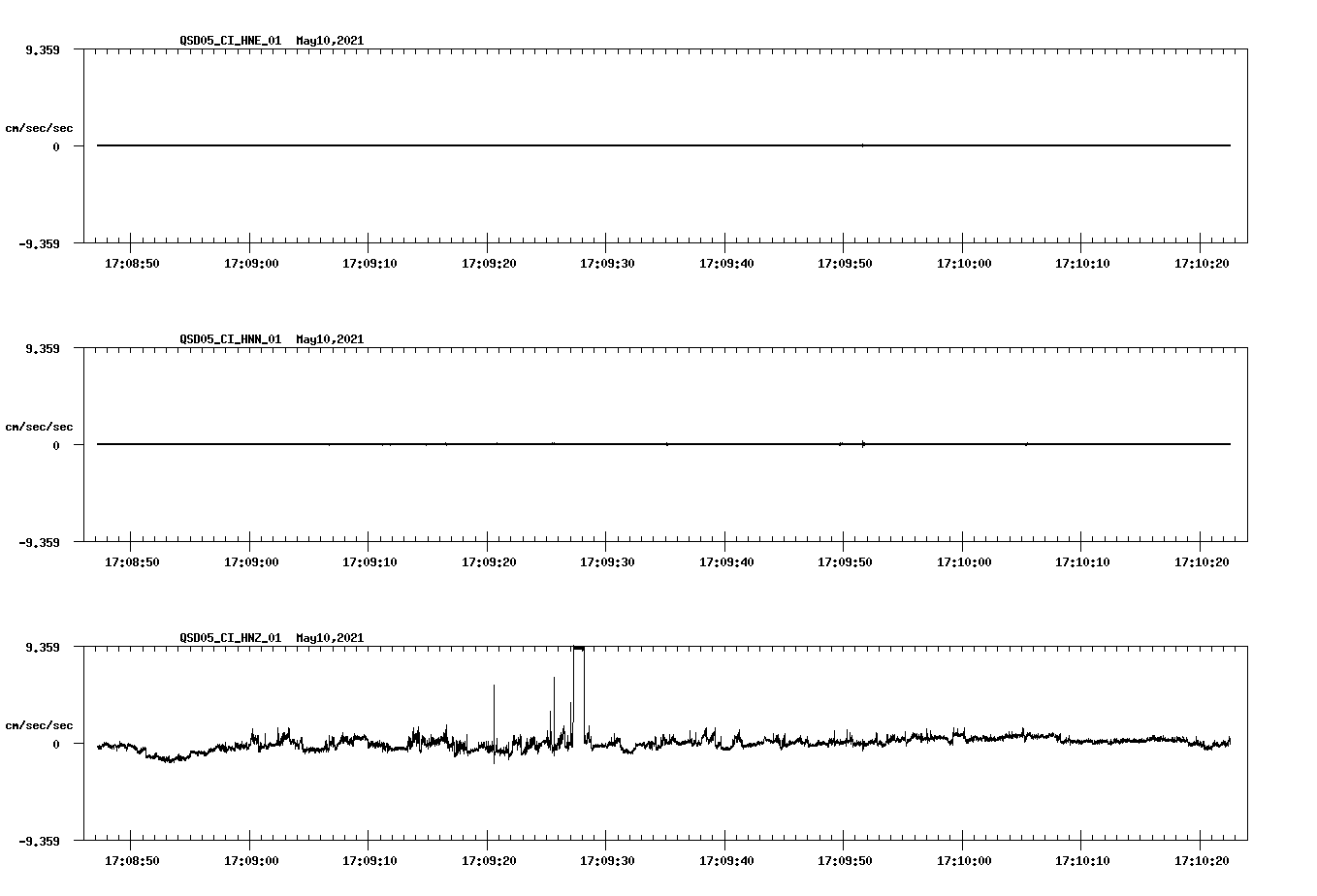Click the 17:09:30 time tick under the HNN plot
This screenshot has height=896, width=1317.
[x=606, y=560]
